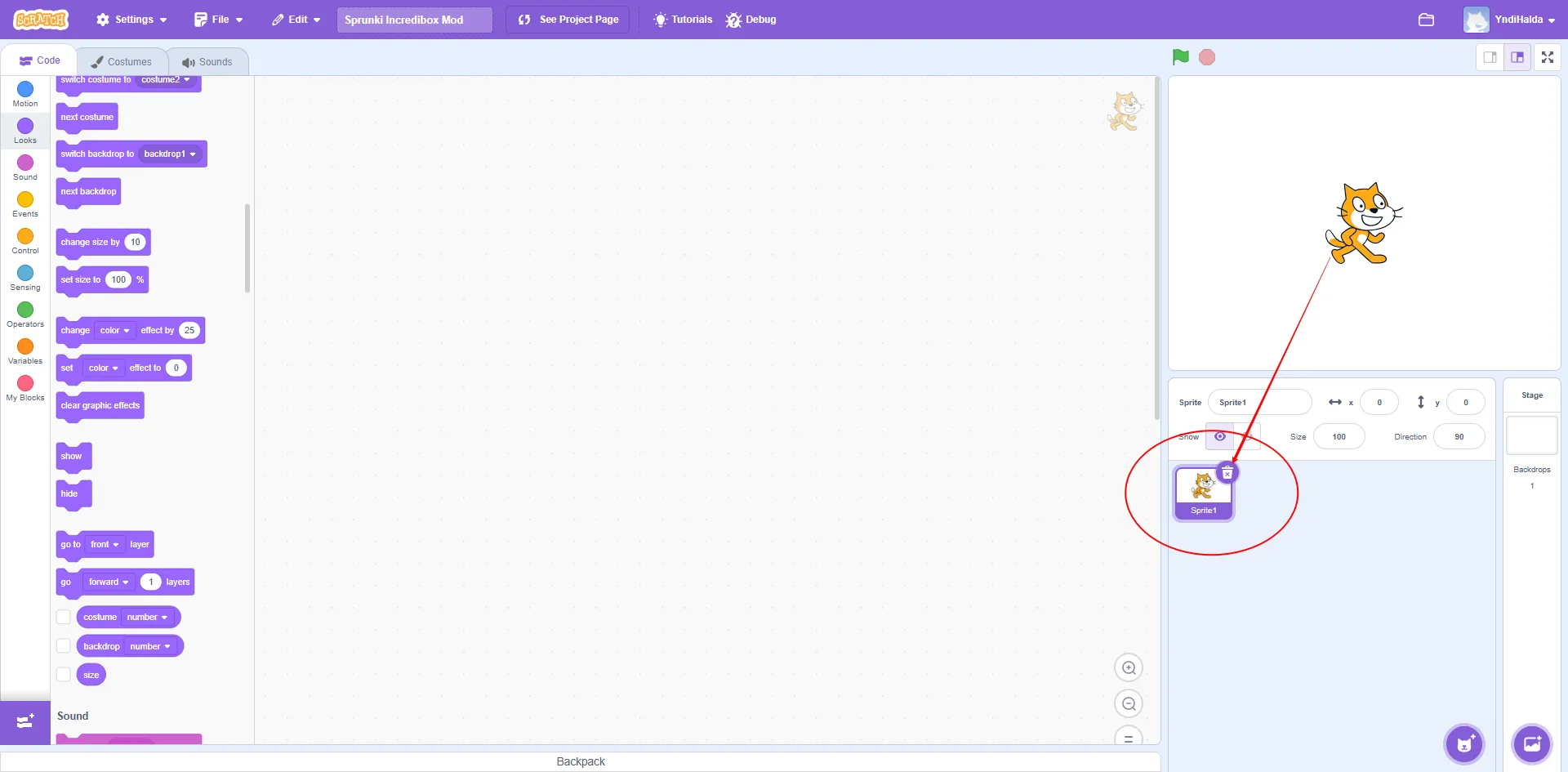
Task: Open the Debug panel
Action: coord(751,20)
